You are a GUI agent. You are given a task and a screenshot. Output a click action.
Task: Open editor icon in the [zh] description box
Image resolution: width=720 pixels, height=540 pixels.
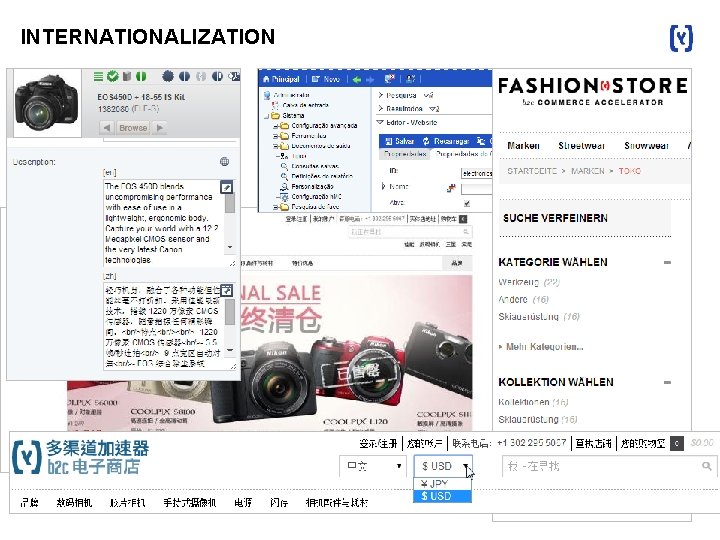(x=227, y=290)
